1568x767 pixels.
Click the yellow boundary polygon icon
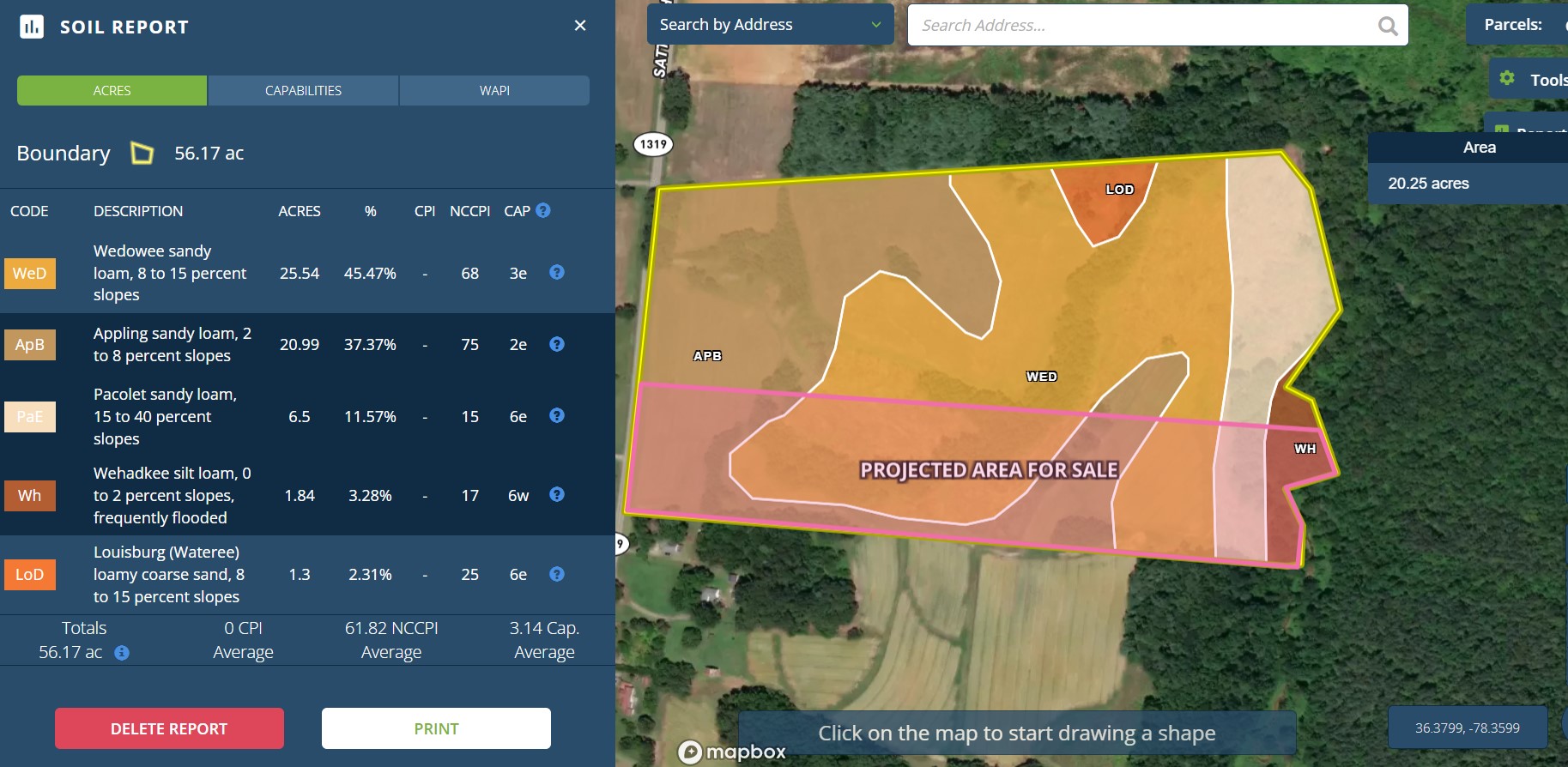[x=142, y=154]
